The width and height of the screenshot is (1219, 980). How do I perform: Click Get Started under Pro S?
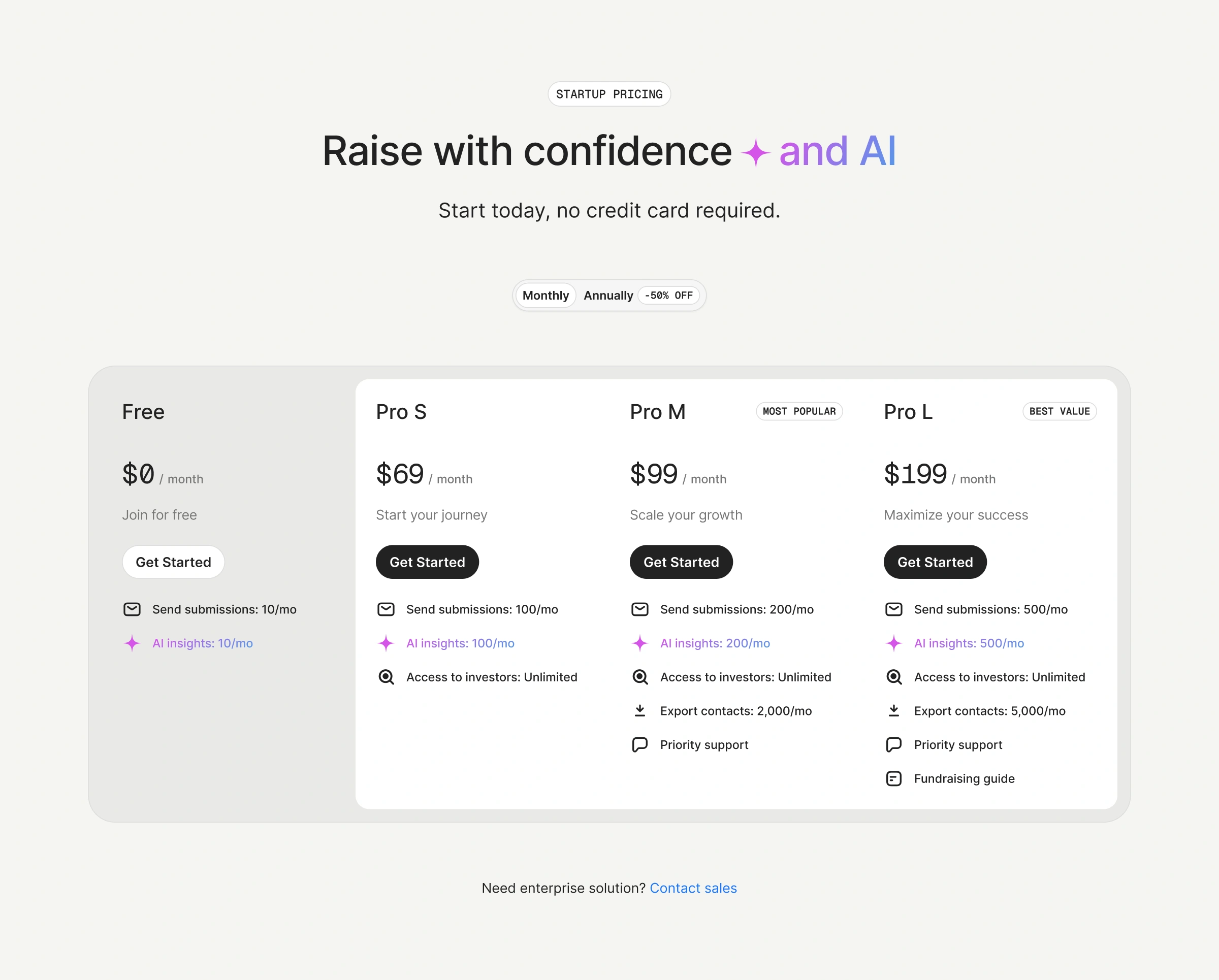pyautogui.click(x=428, y=562)
